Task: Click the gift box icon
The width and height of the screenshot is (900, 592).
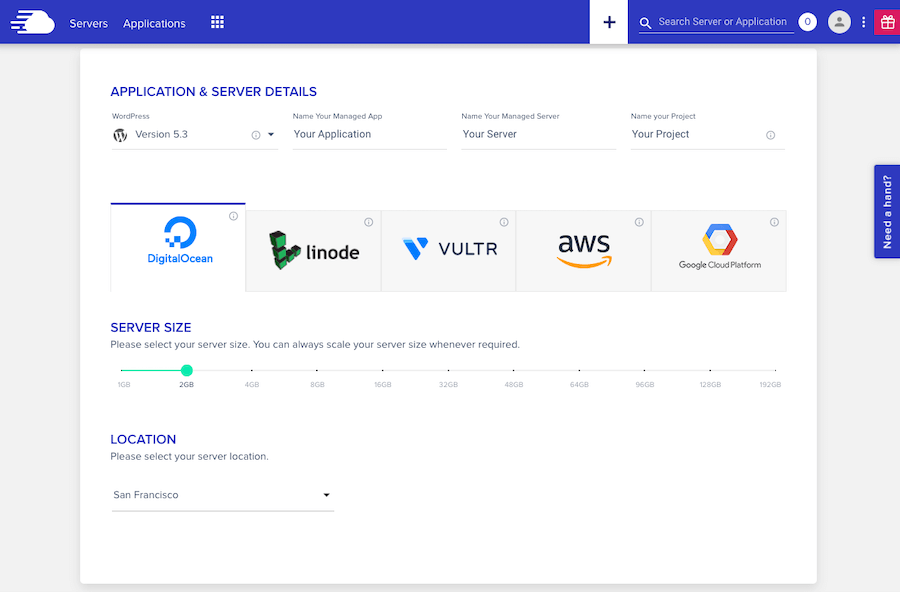Action: tap(887, 22)
